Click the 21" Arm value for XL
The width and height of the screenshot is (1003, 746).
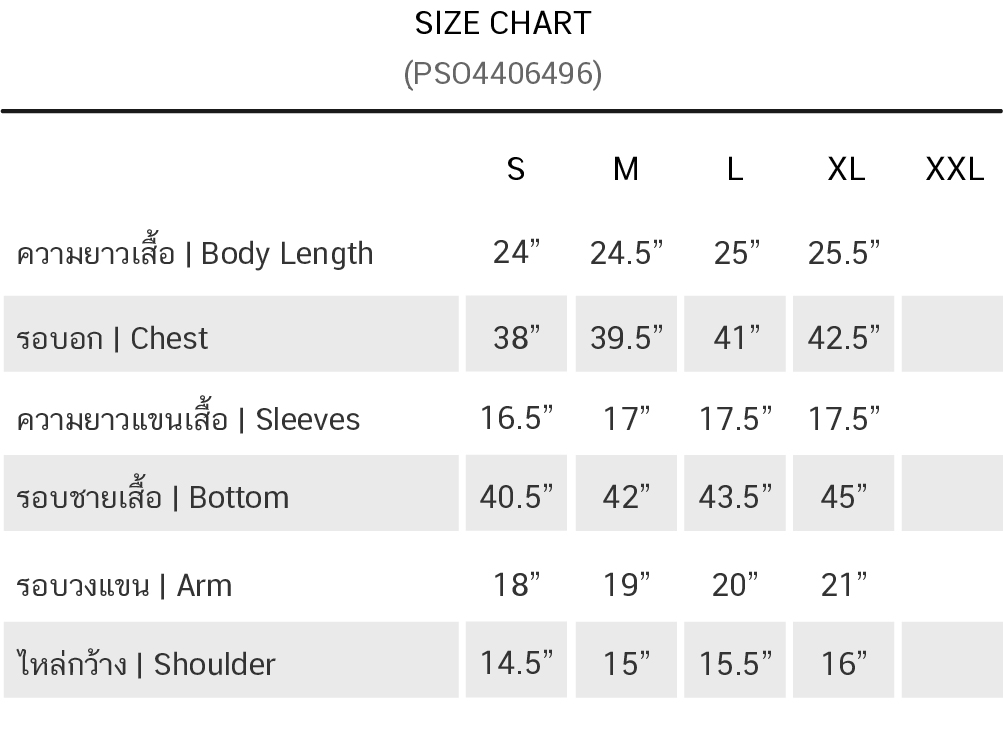click(844, 584)
